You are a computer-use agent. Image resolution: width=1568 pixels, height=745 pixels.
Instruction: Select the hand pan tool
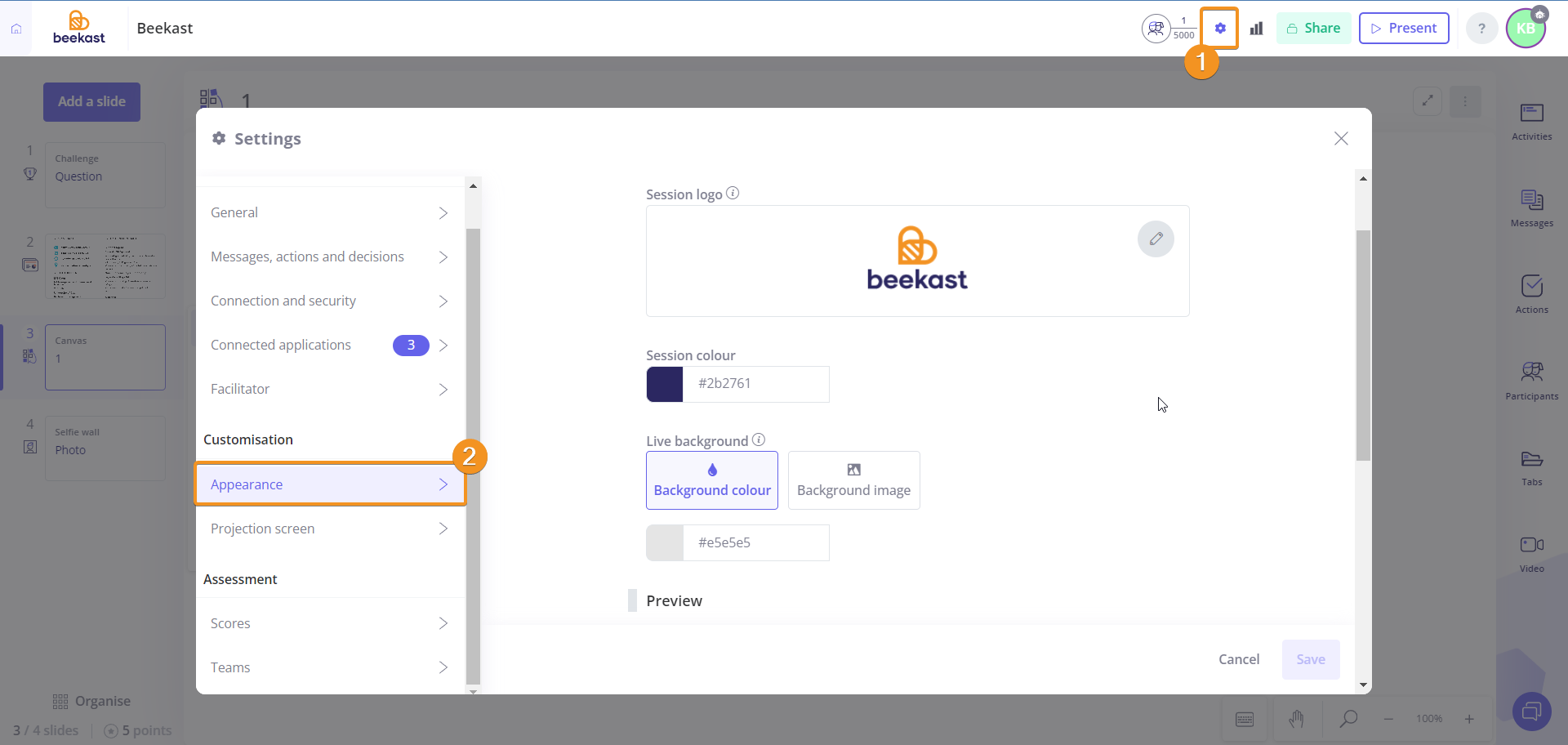click(1296, 719)
